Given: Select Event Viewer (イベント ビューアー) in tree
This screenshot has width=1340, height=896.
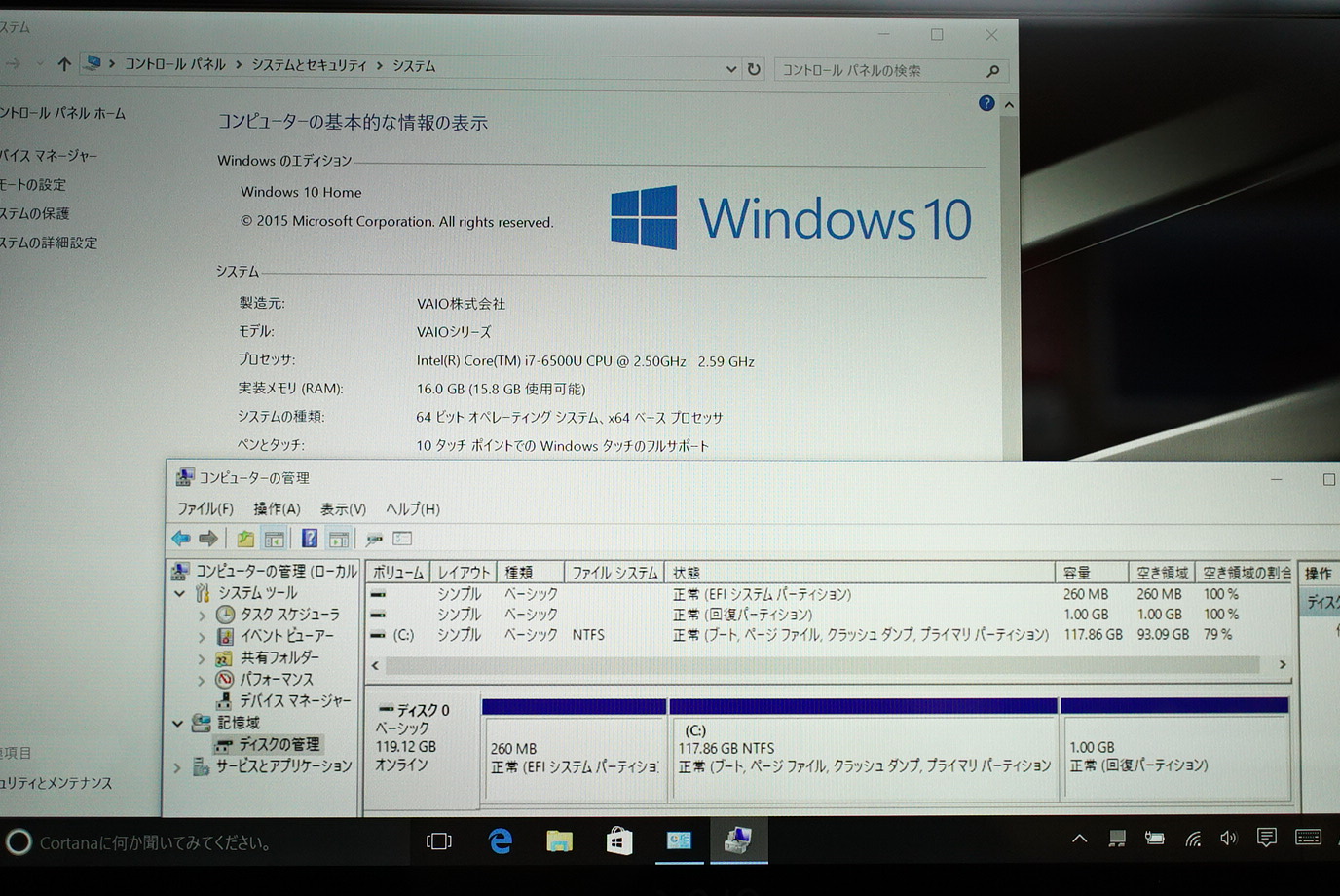Looking at the screenshot, I should (x=286, y=636).
